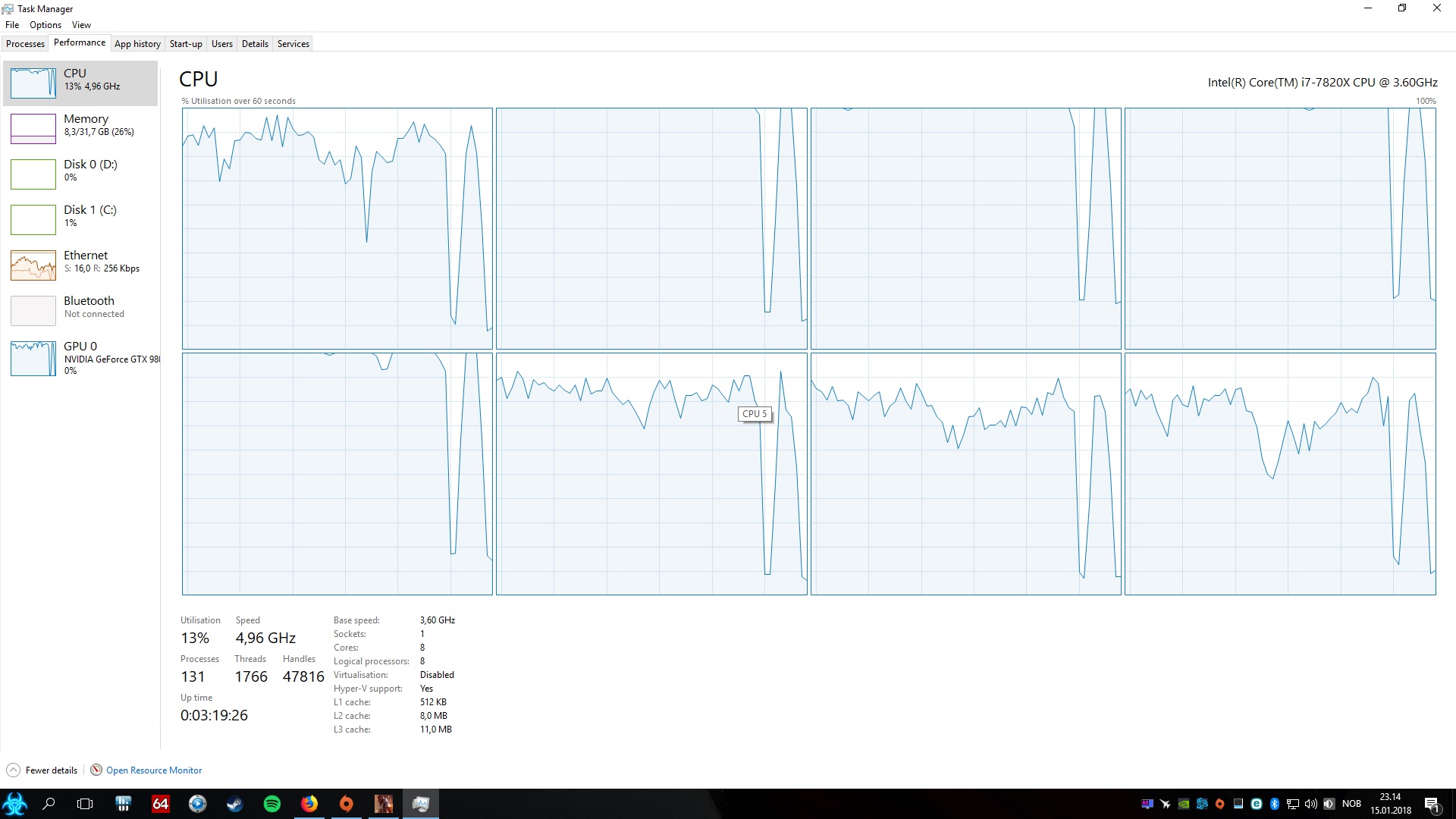1456x819 pixels.
Task: Open NVIDIA tray icon
Action: [x=1184, y=804]
